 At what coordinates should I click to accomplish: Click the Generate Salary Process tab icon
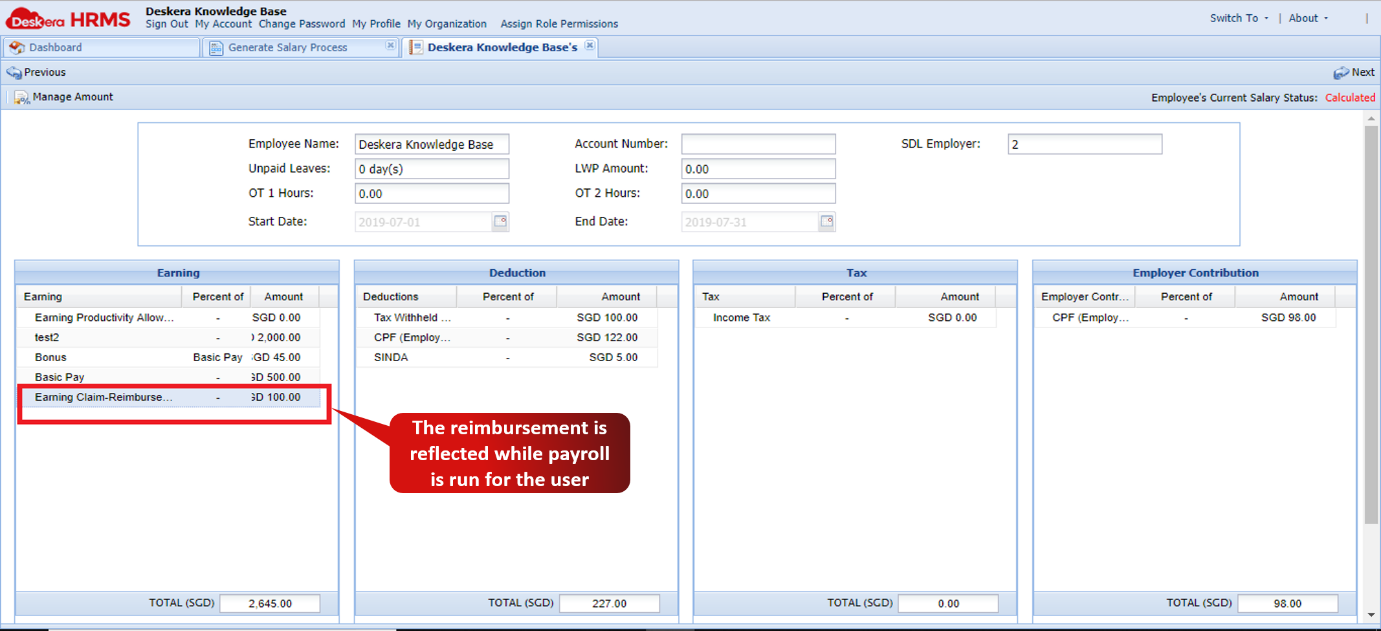(x=215, y=46)
